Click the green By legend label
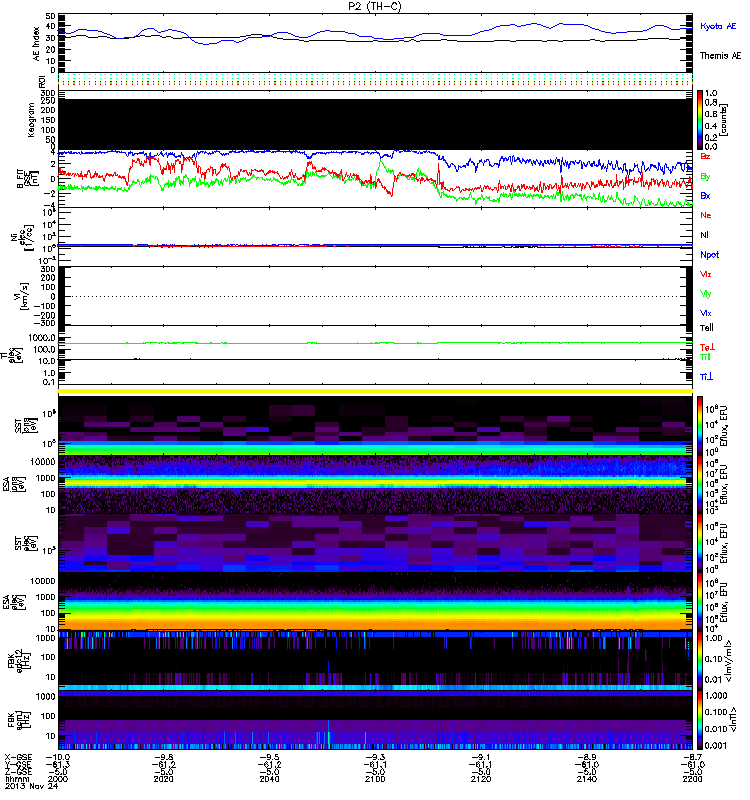The width and height of the screenshot is (750, 800). [x=706, y=176]
